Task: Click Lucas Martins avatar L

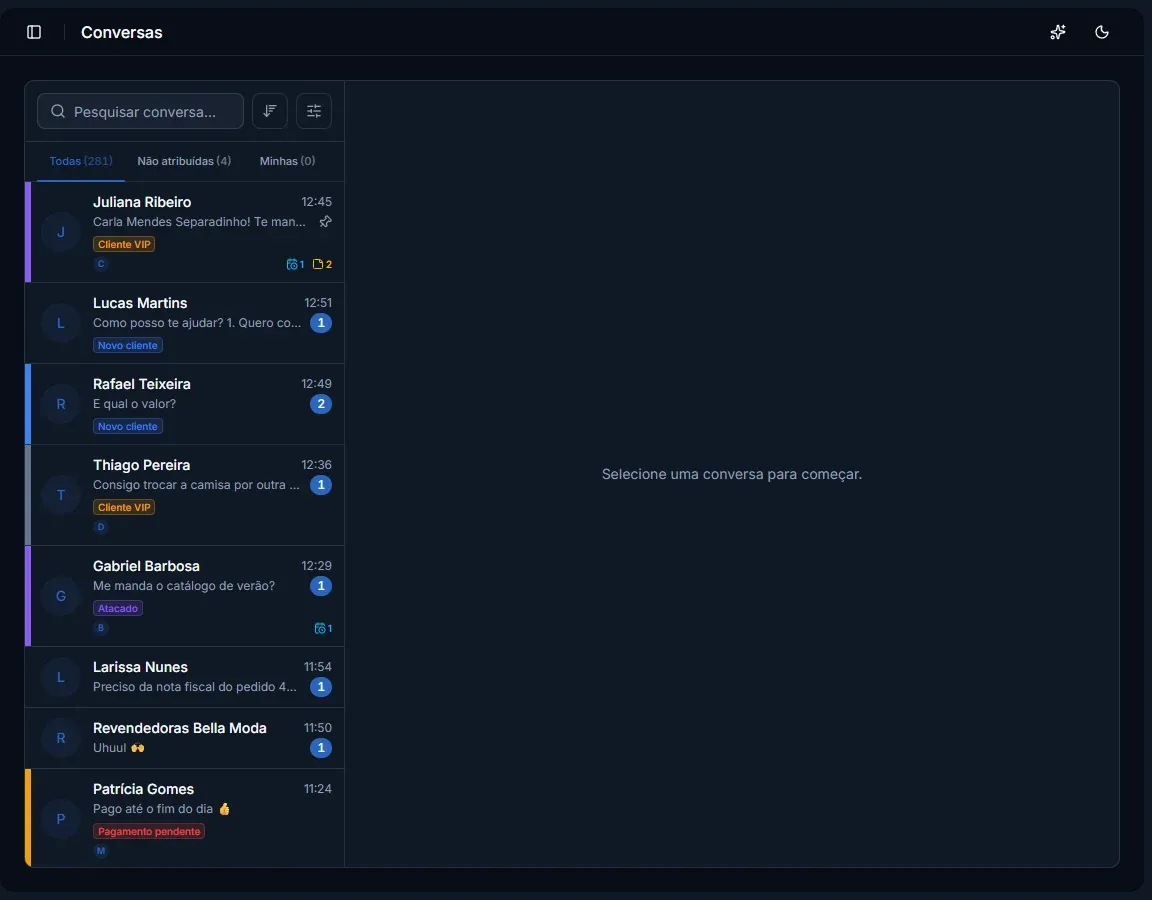Action: coord(60,323)
